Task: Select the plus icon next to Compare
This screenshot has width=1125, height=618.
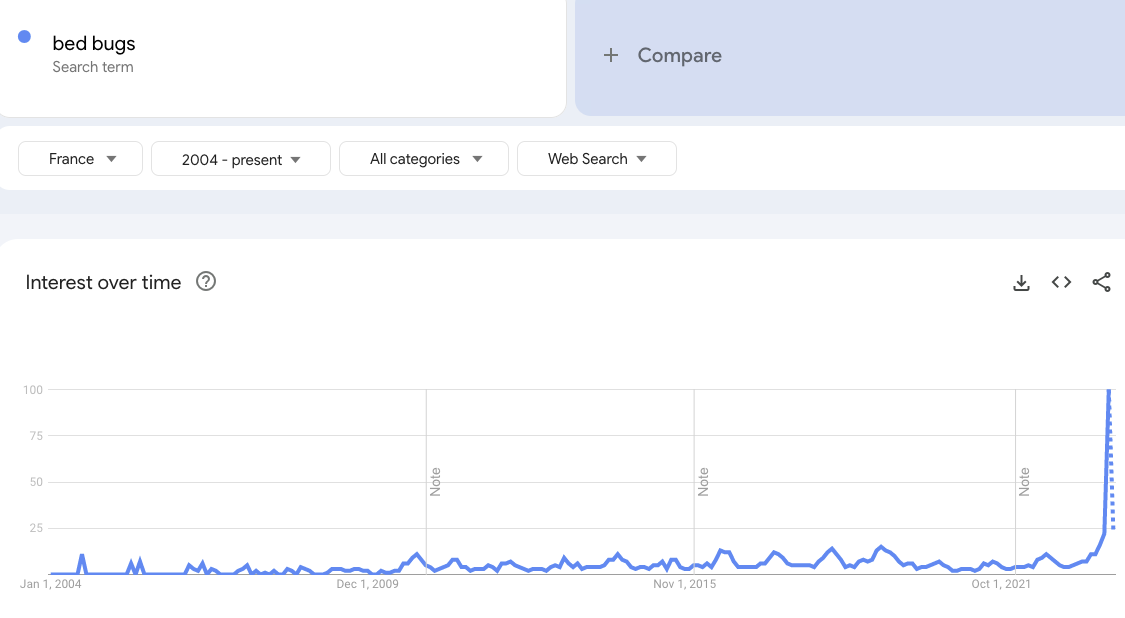Action: [611, 55]
